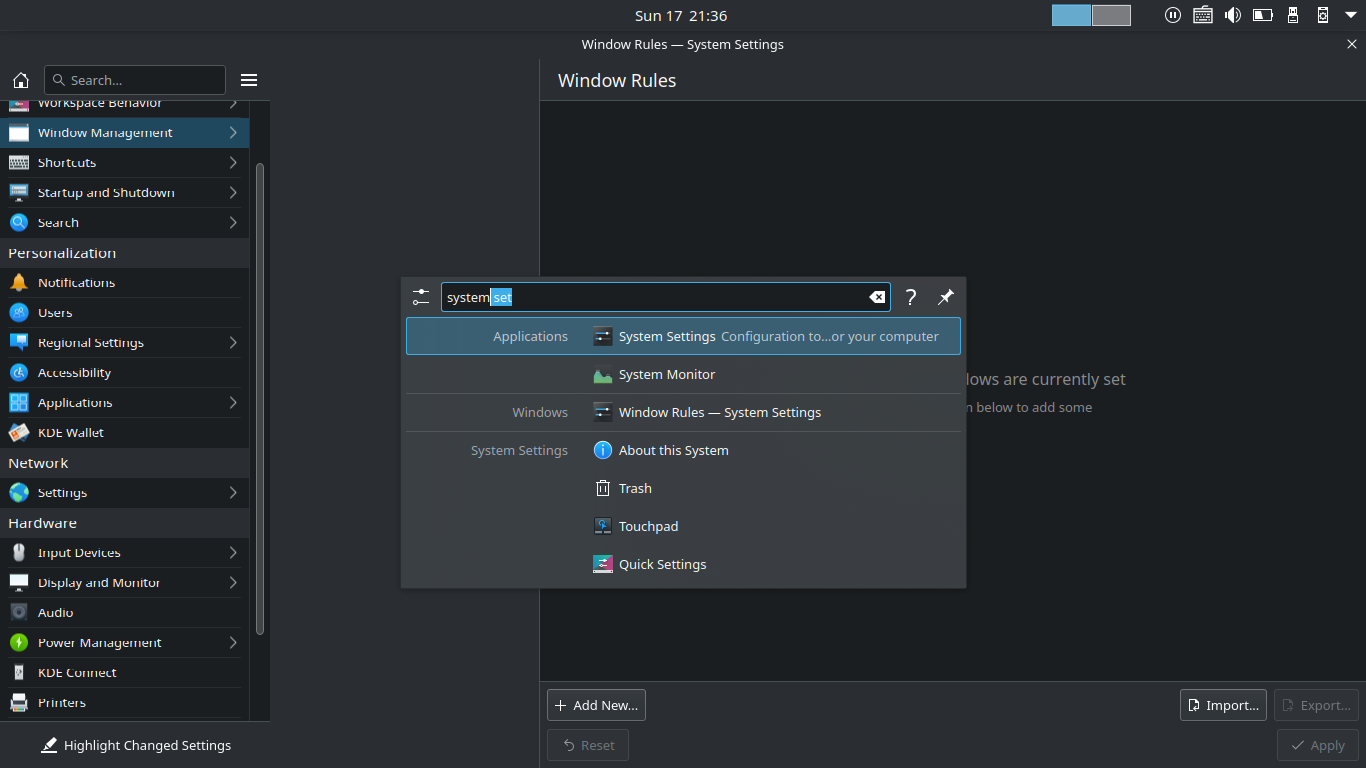Click Highlight Changed Settings button

point(136,745)
